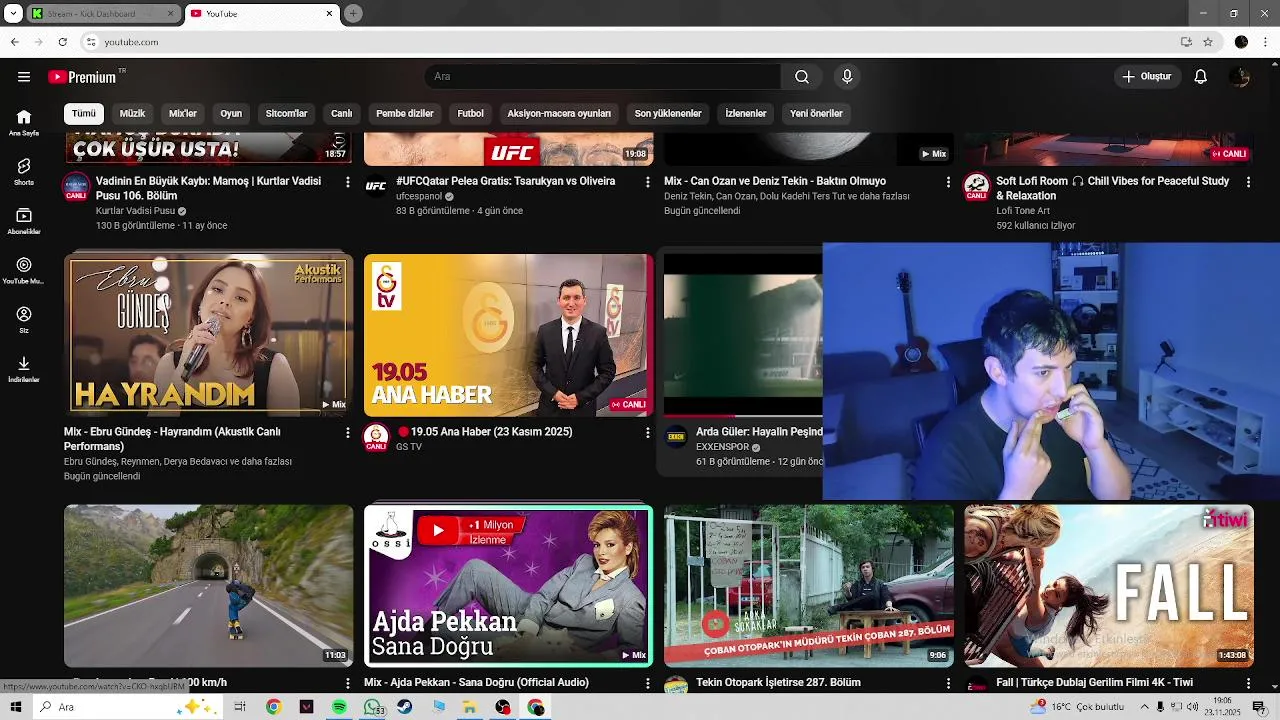Open Steam from the taskbar
This screenshot has height=720, width=1280.
click(x=404, y=707)
